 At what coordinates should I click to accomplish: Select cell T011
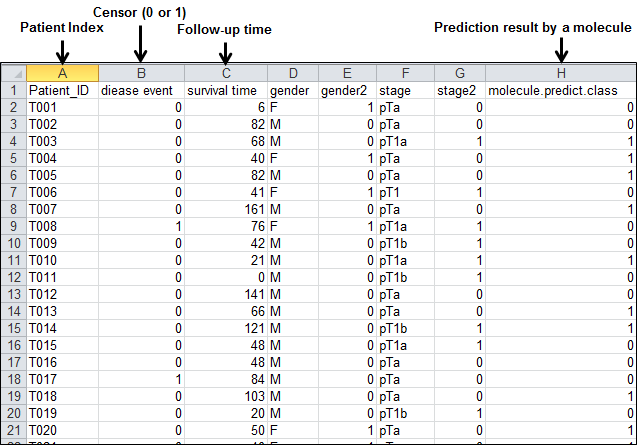click(x=62, y=277)
